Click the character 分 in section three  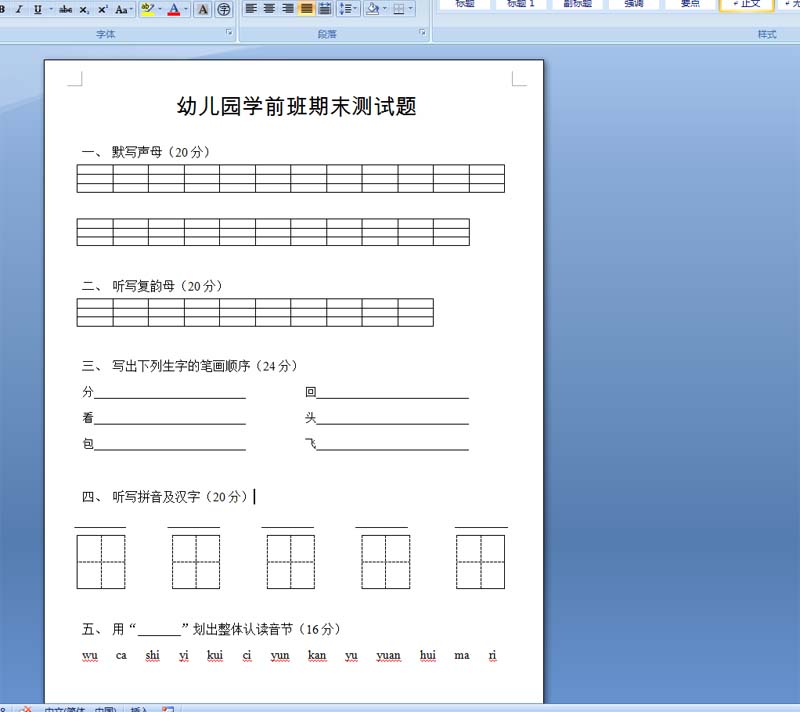[88, 392]
